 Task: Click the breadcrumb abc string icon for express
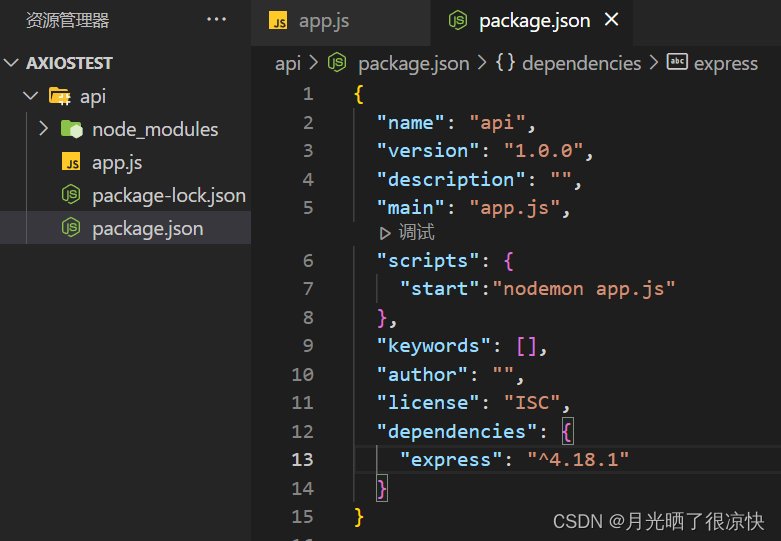coord(677,63)
